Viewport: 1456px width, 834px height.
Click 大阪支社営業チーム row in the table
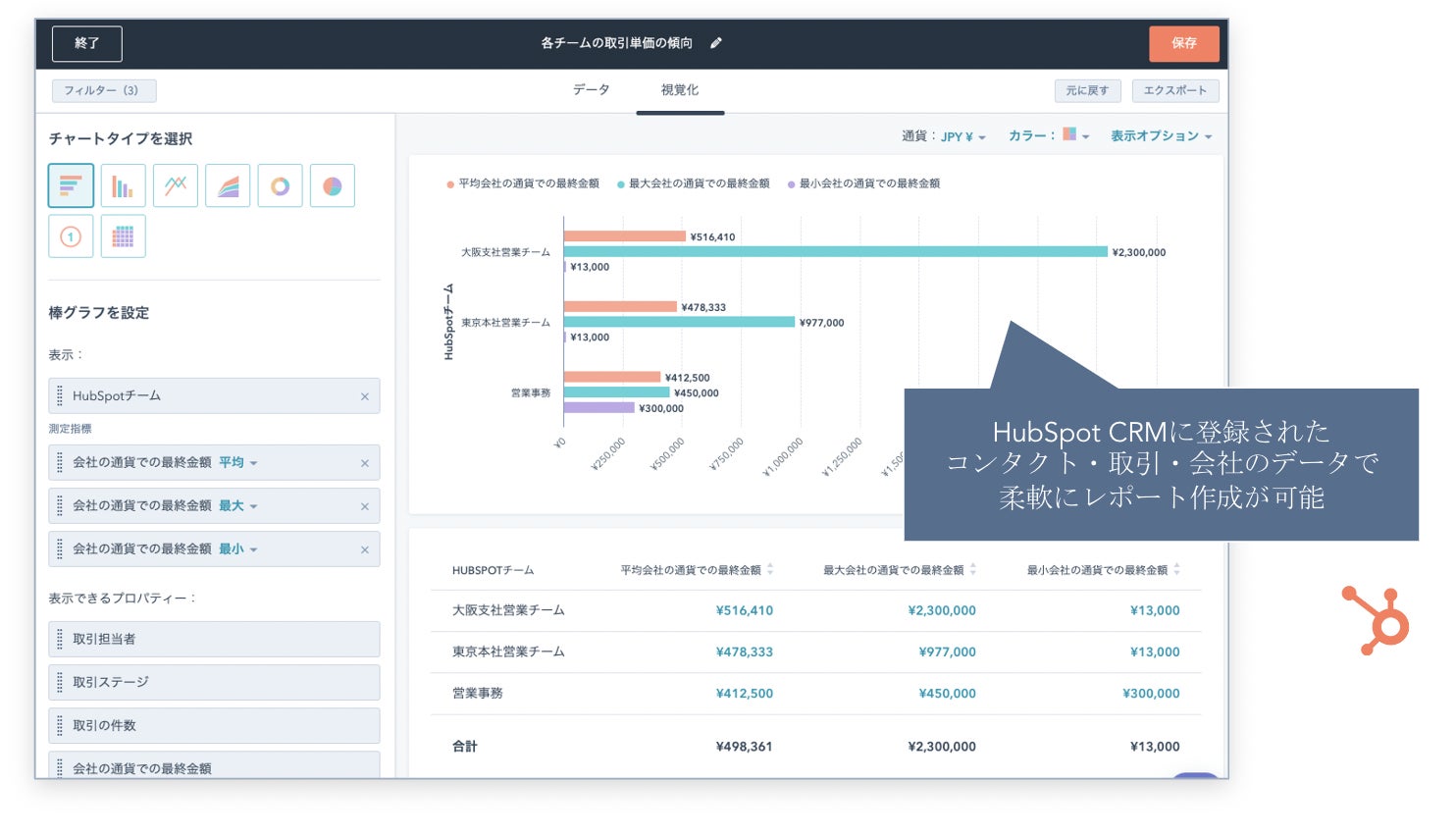tap(815, 610)
